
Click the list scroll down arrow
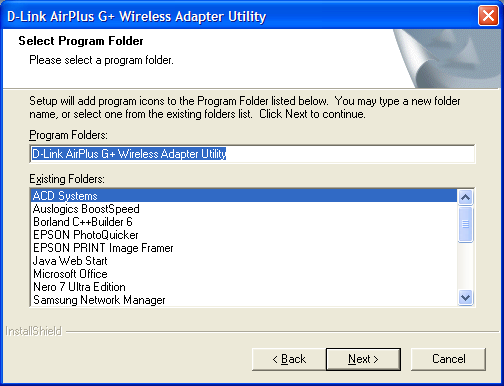coord(465,297)
